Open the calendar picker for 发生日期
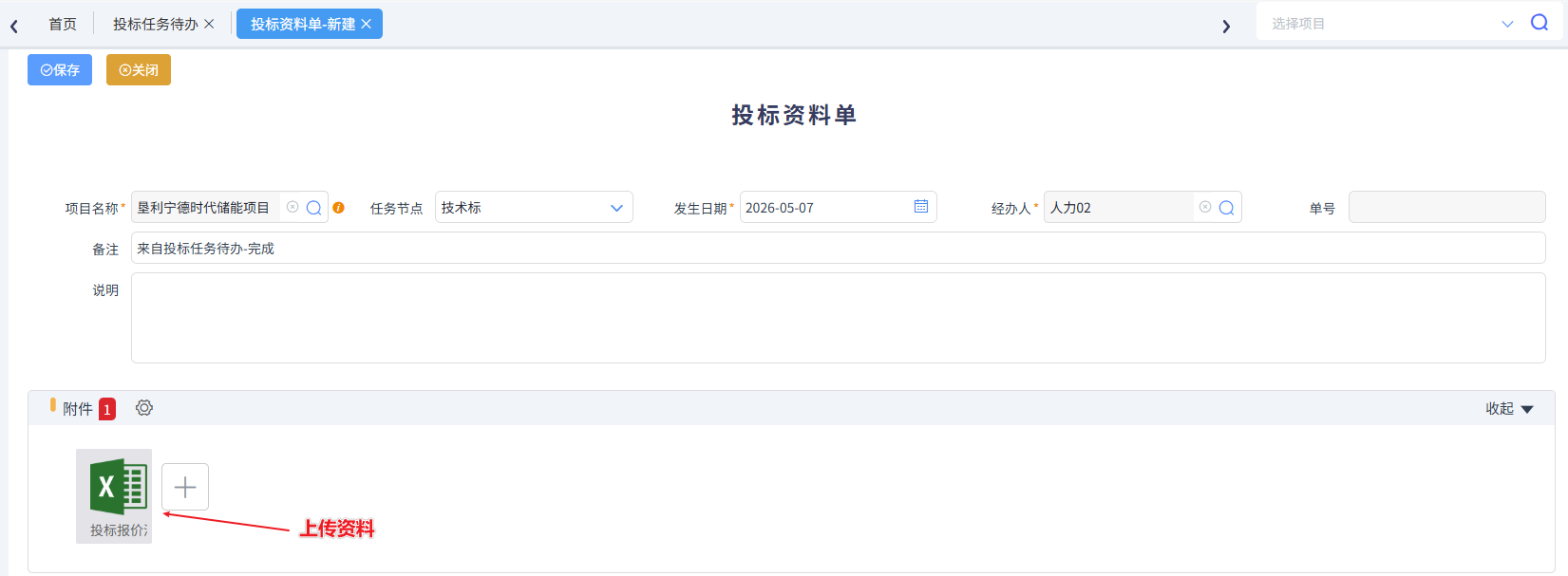1568x576 pixels. (921, 206)
